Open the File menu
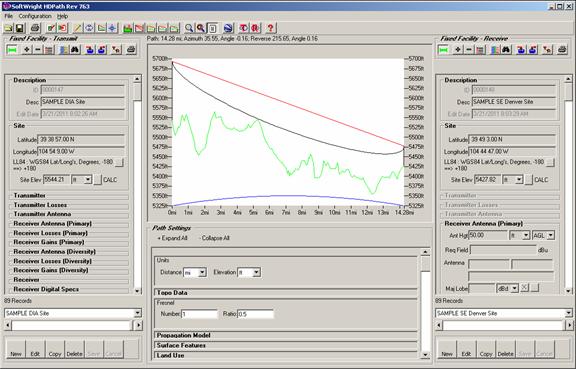This screenshot has width=576, height=369. point(8,16)
